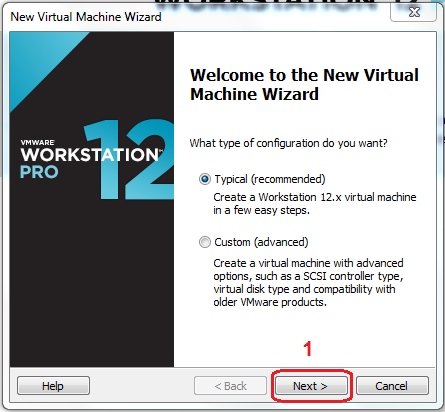Click the 'Create a virtual machine with advanced options' description
Screen dimensions: 445x412
pos(308,282)
